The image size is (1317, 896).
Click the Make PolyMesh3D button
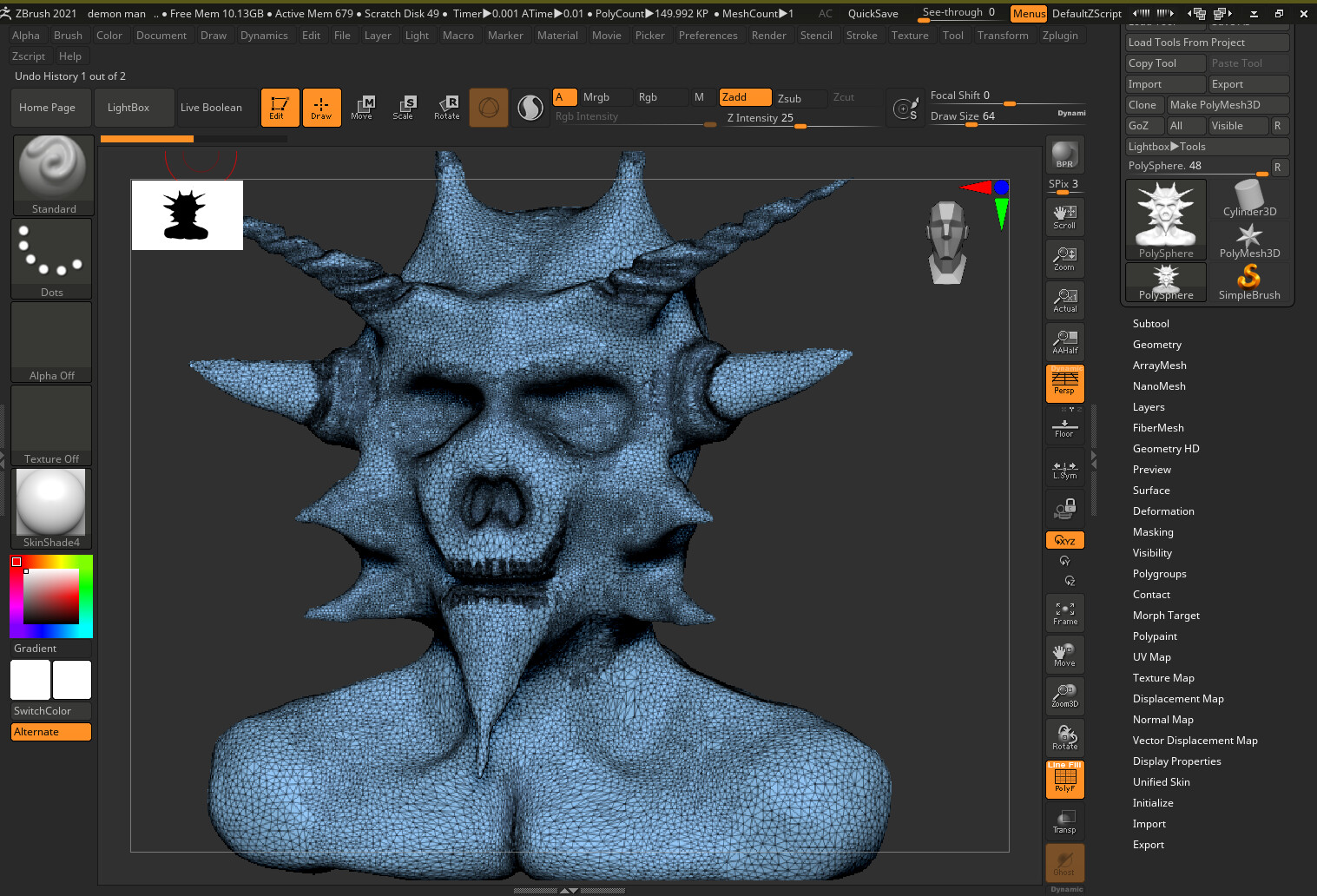click(x=1228, y=104)
